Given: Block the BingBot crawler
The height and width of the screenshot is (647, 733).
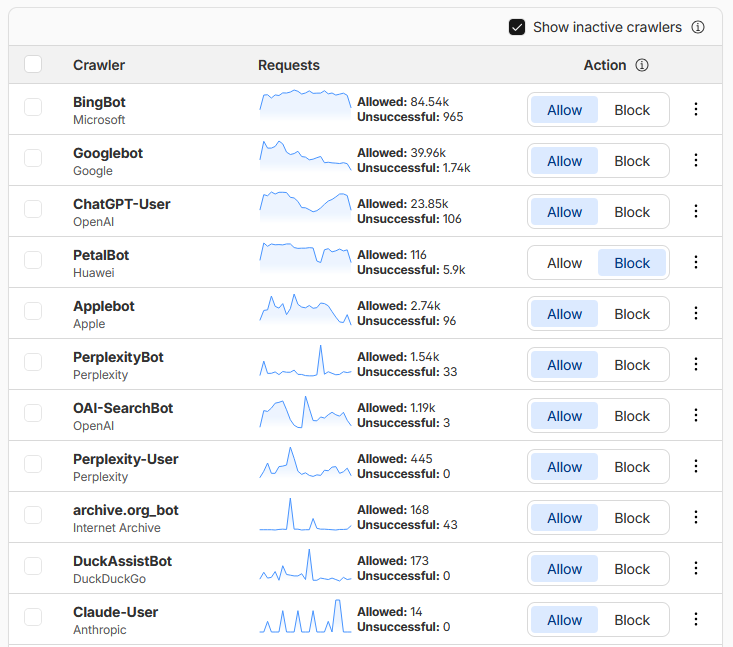Looking at the screenshot, I should 632,110.
